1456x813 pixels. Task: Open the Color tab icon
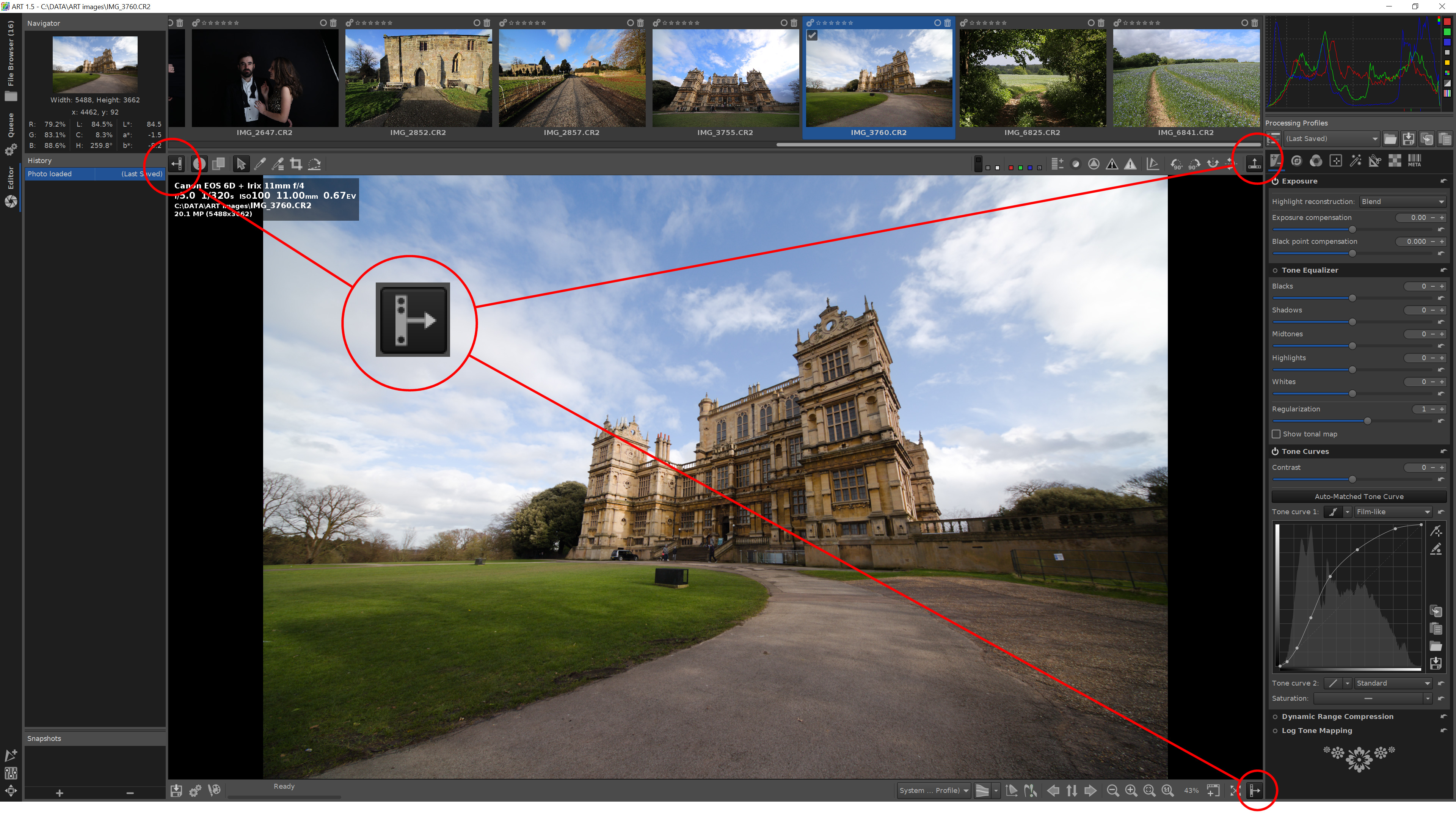pyautogui.click(x=1316, y=161)
